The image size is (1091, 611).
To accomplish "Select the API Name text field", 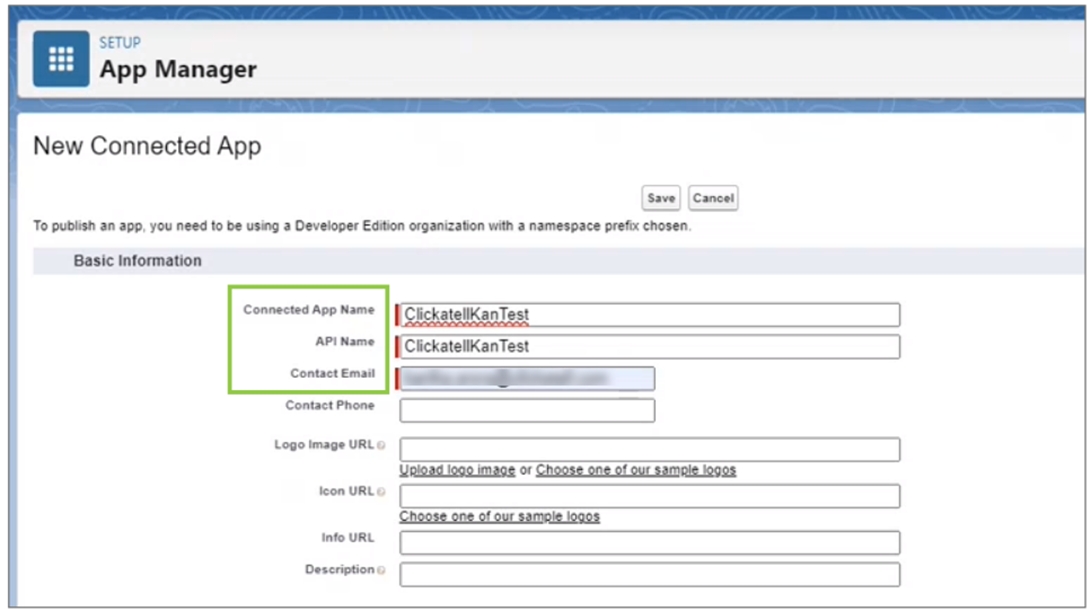I will coord(650,347).
